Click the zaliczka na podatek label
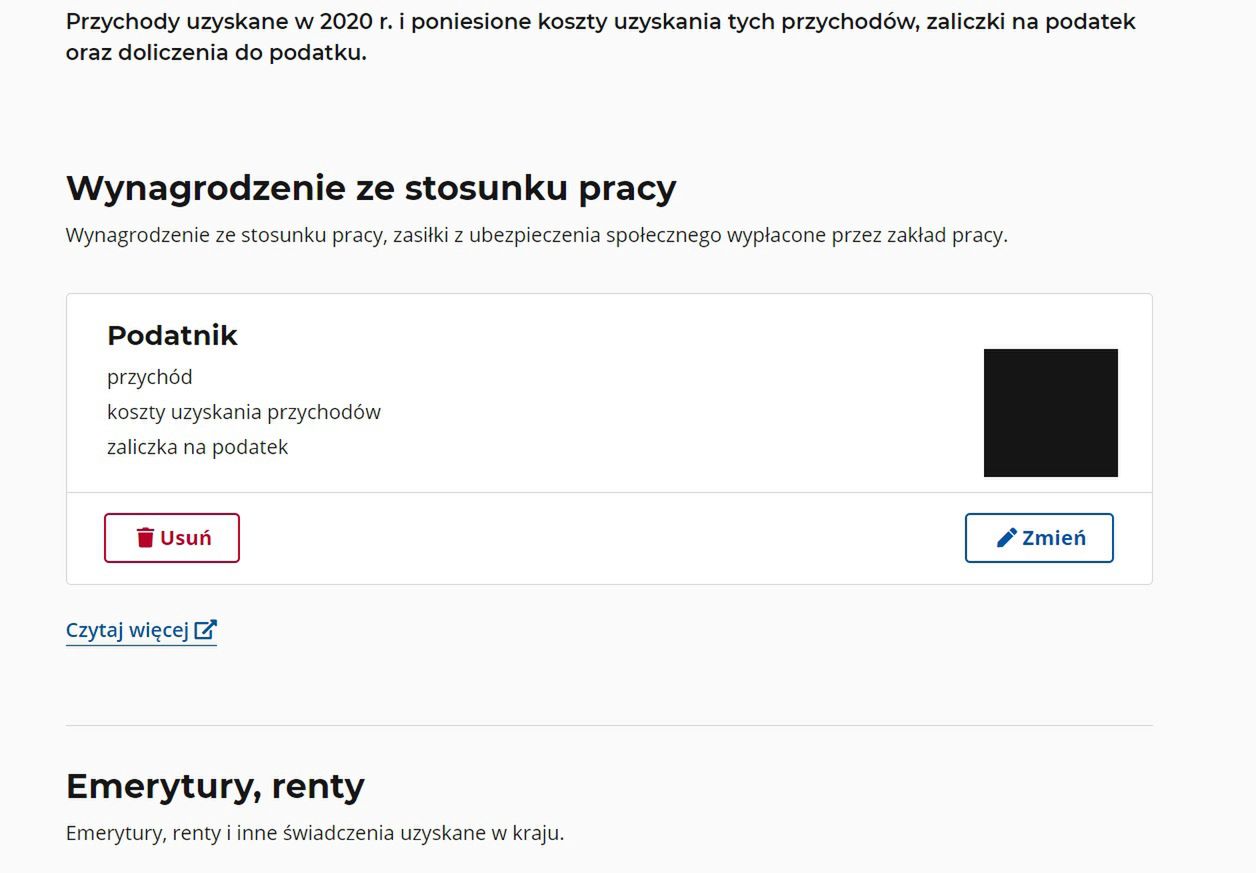 point(197,447)
